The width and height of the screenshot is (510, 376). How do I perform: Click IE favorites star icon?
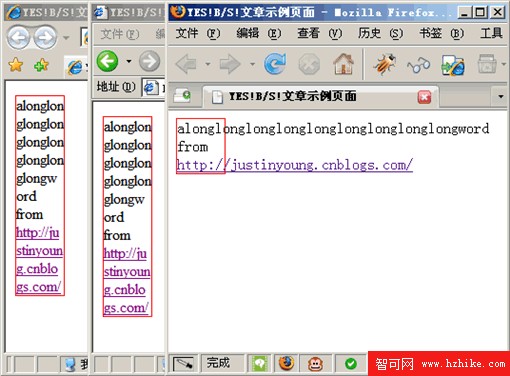(x=16, y=65)
